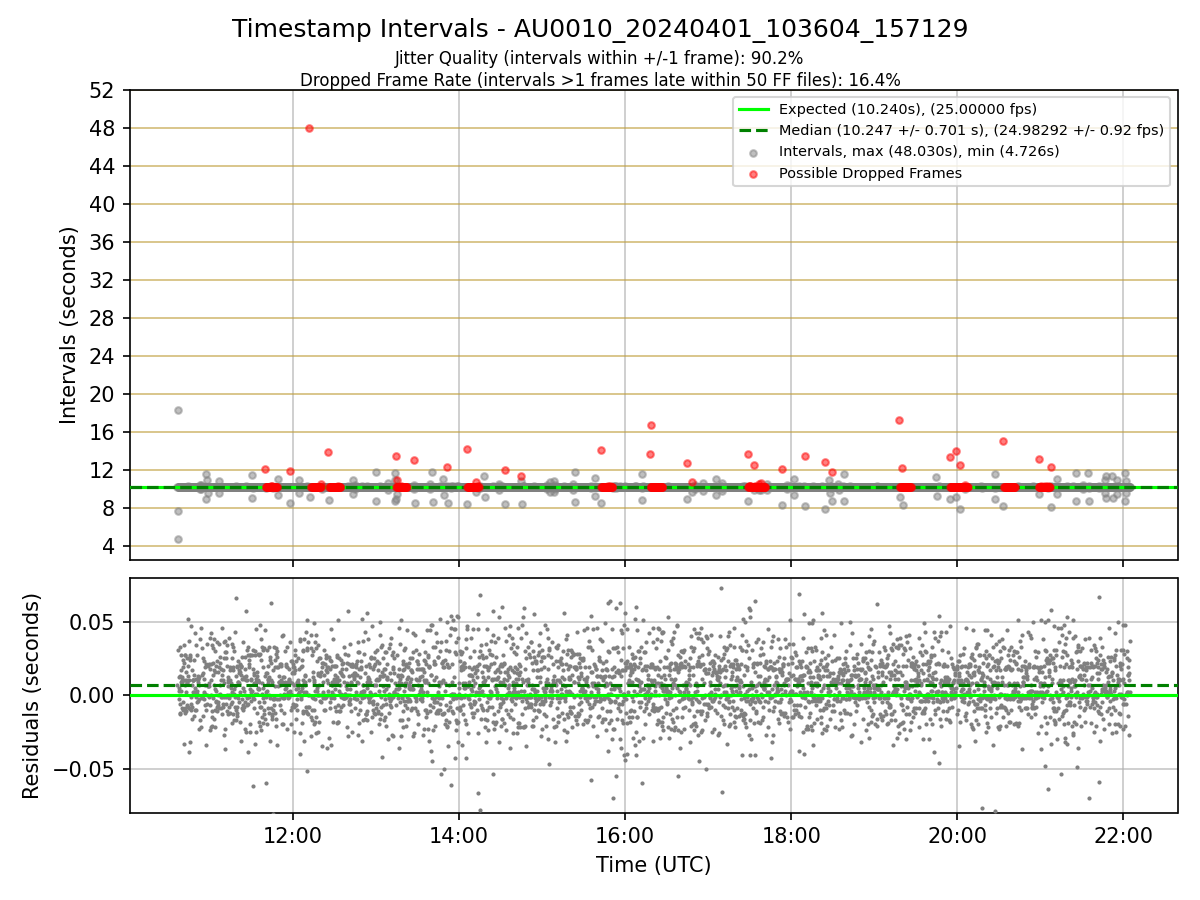Click the red dot marker in legend
The height and width of the screenshot is (900, 1200).
754,173
